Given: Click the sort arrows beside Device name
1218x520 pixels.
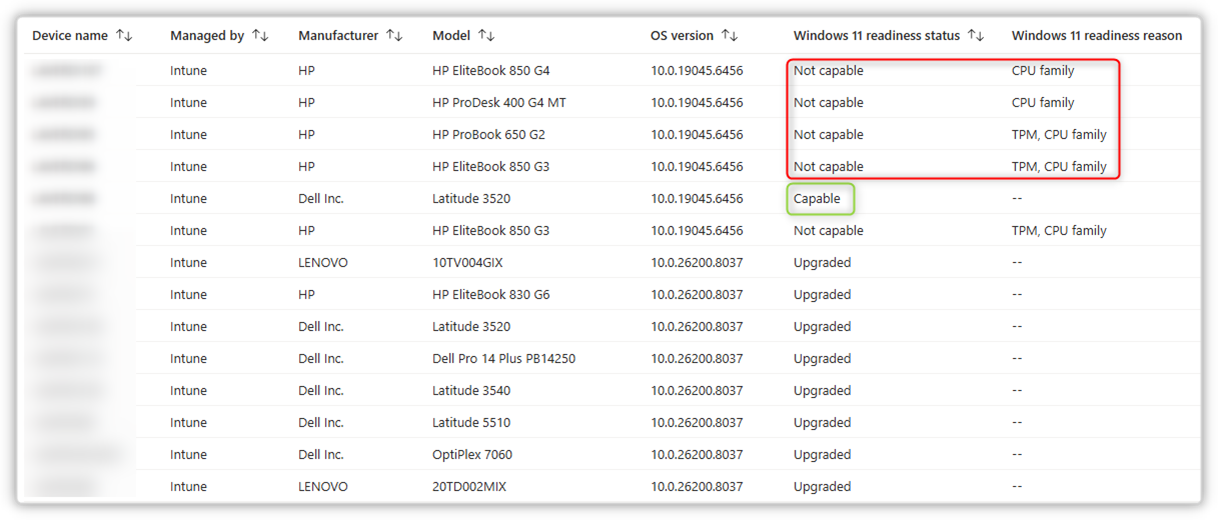Looking at the screenshot, I should pyautogui.click(x=124, y=36).
